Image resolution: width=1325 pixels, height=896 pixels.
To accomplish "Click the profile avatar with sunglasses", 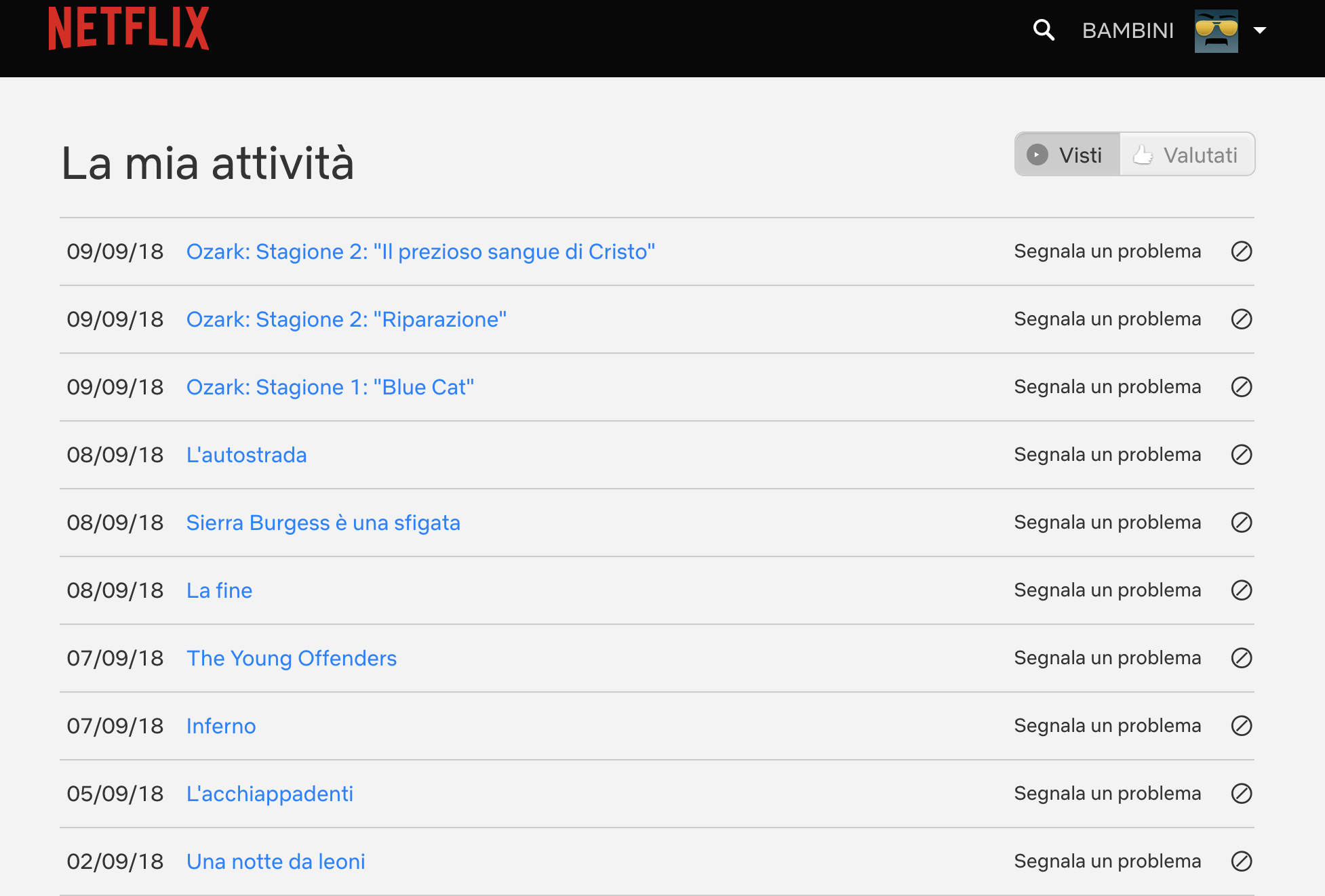I will (1216, 30).
